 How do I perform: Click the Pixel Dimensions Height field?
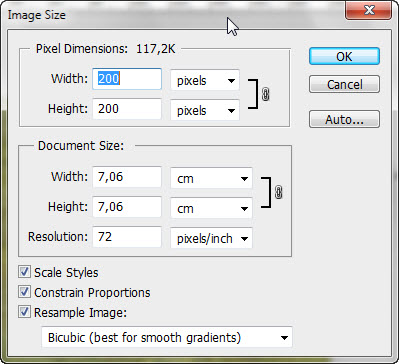point(127,109)
